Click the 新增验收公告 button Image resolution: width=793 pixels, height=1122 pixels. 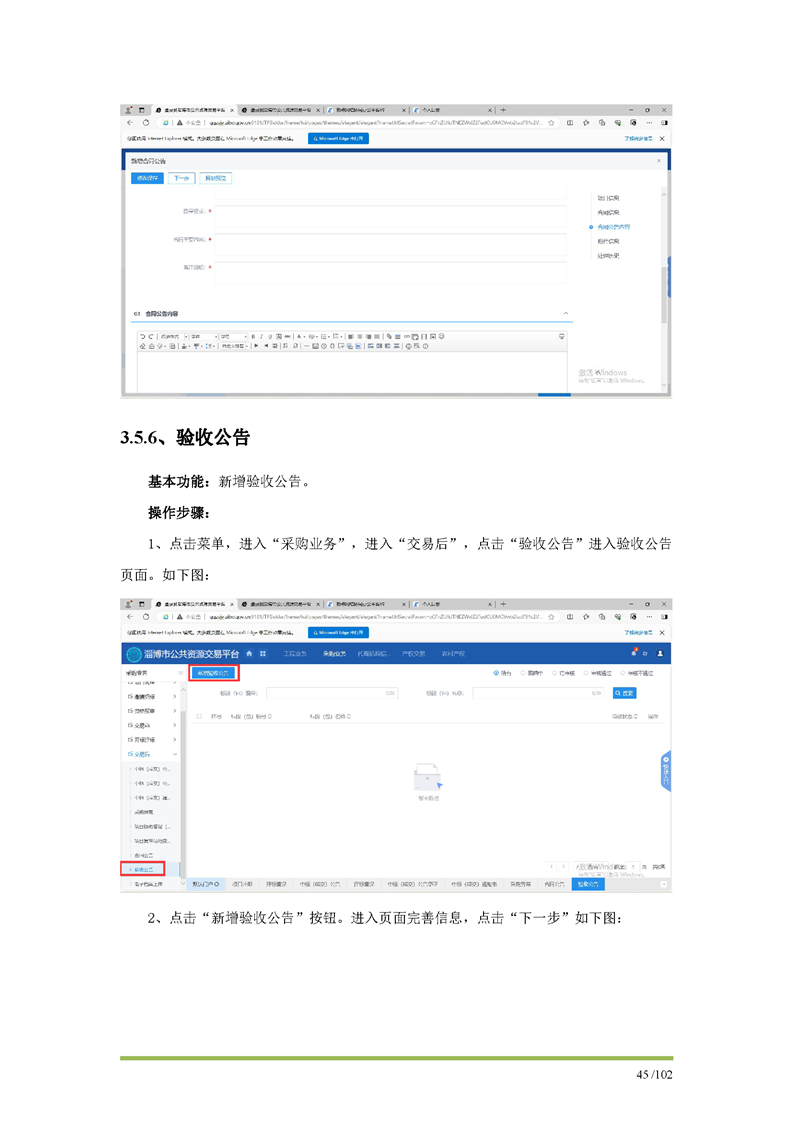click(x=213, y=674)
